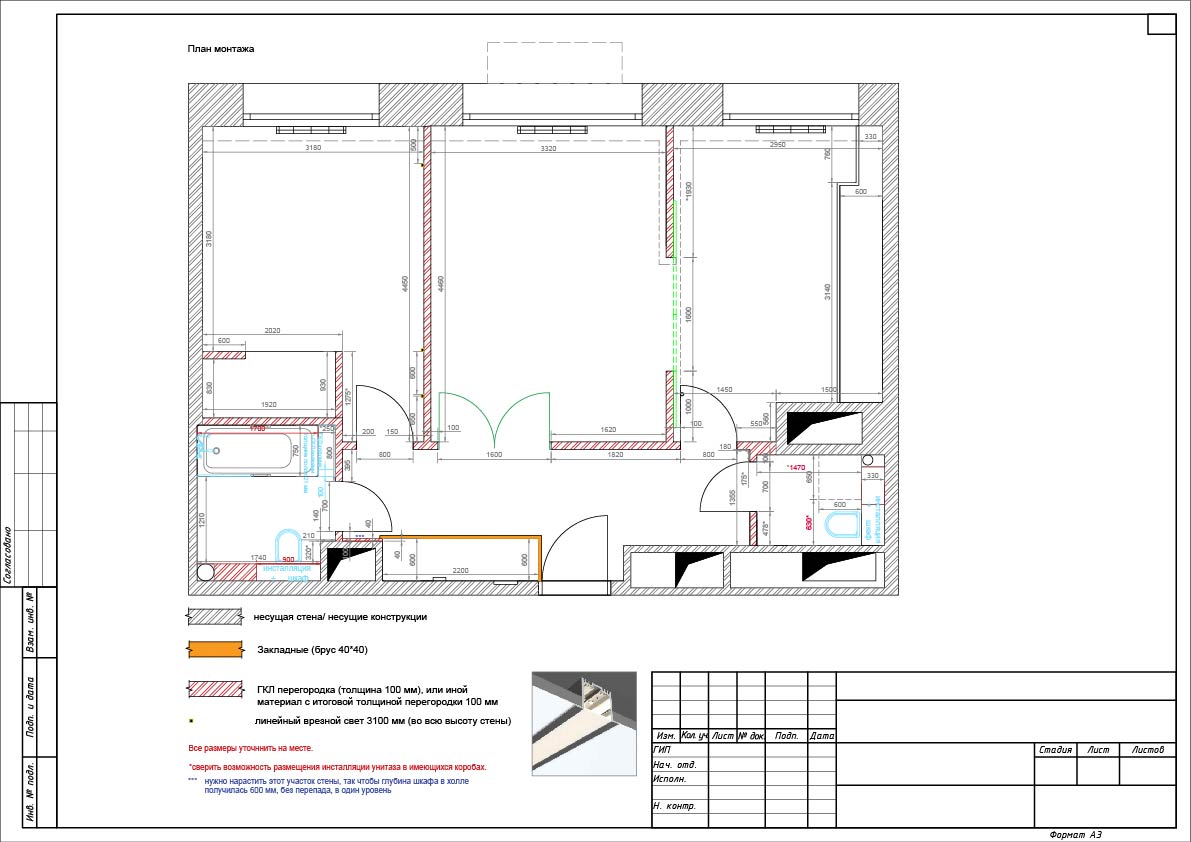Click the green double door symbol
The height and width of the screenshot is (842, 1191).
click(x=494, y=420)
